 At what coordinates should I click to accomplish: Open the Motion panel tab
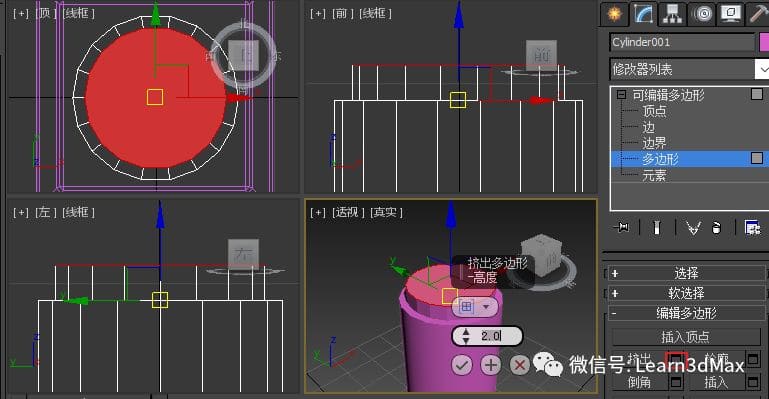[x=702, y=14]
